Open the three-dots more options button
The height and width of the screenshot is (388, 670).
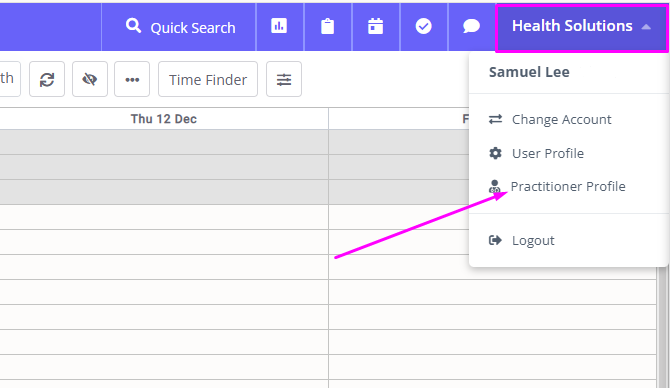[x=132, y=79]
